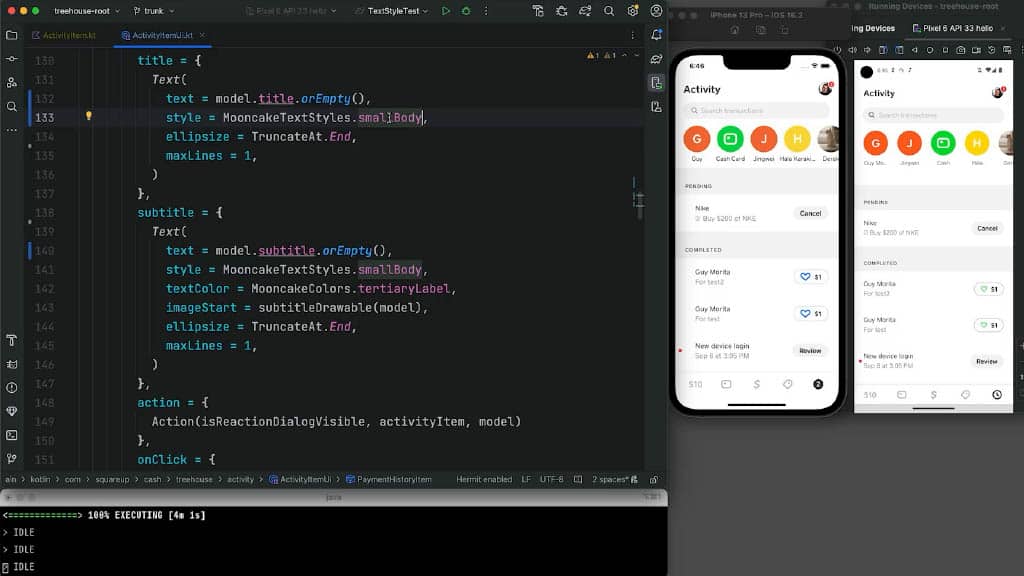Show quick-fix lightbulb on line 133
1024x576 pixels.
click(89, 116)
